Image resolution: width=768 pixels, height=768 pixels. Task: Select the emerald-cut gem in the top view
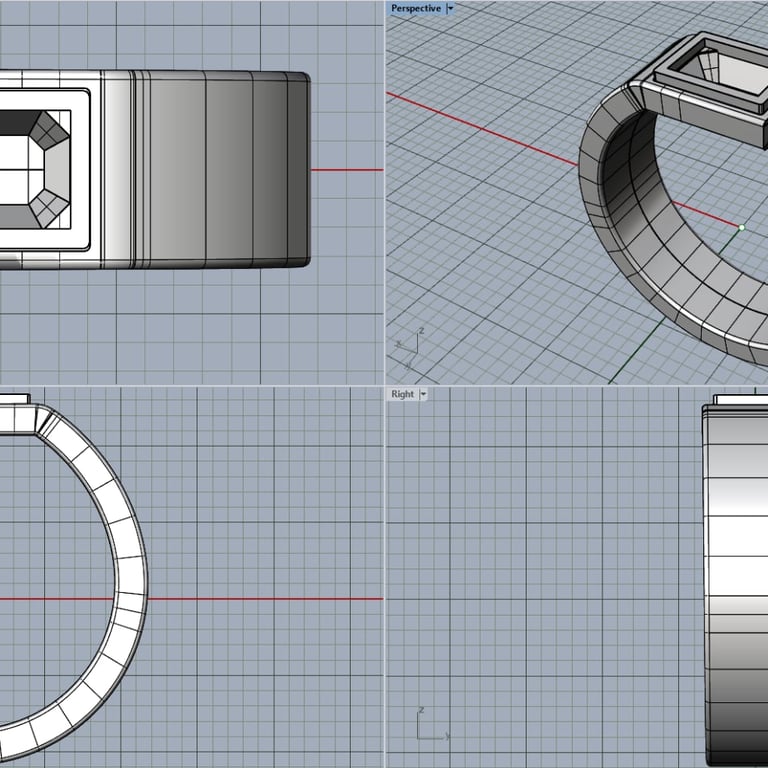click(x=35, y=169)
